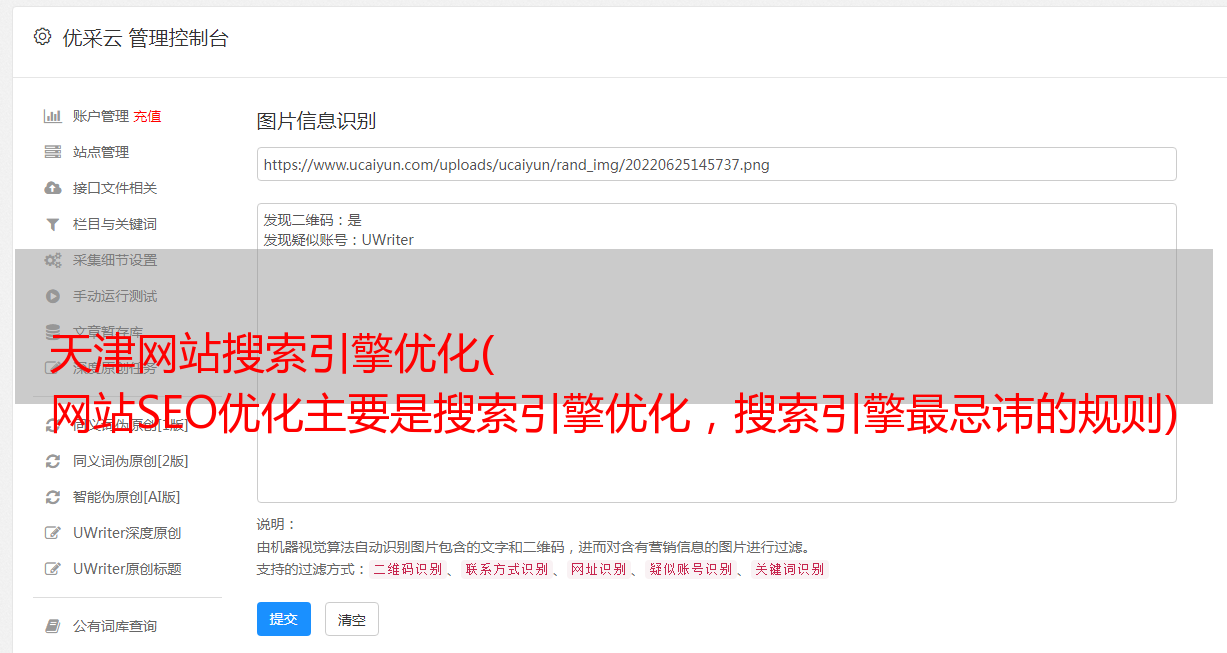This screenshot has height=653, width=1227.
Task: Click the 疑似账号识别 tag
Action: pos(691,569)
